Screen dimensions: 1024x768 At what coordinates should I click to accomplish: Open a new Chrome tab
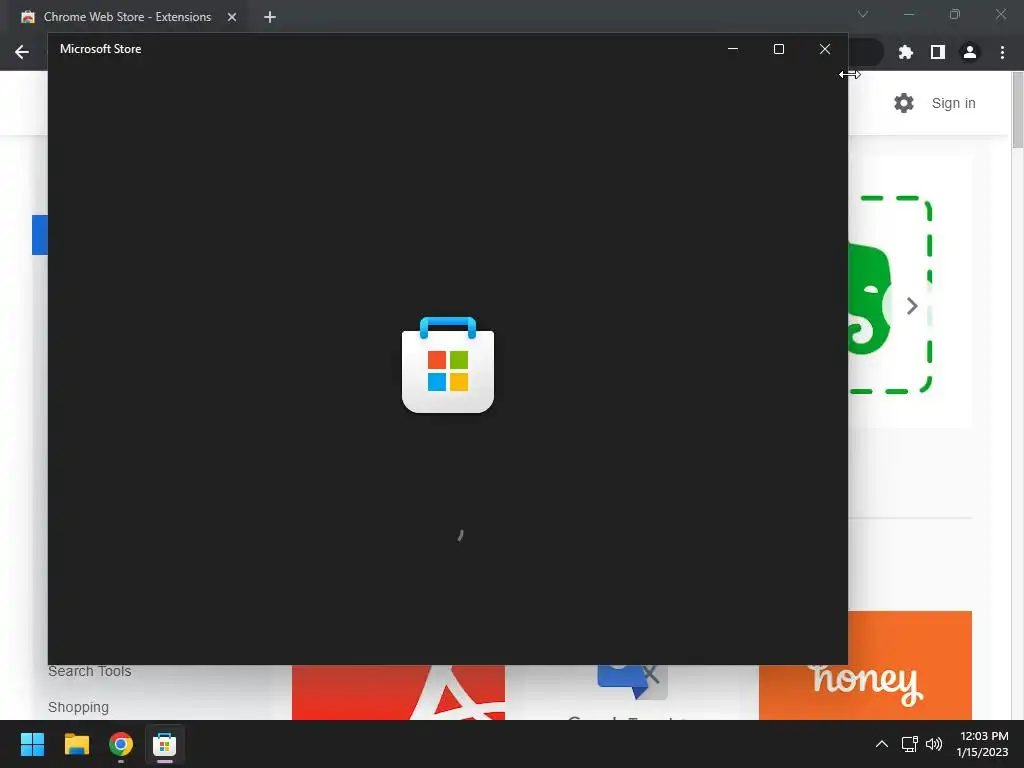coord(270,17)
